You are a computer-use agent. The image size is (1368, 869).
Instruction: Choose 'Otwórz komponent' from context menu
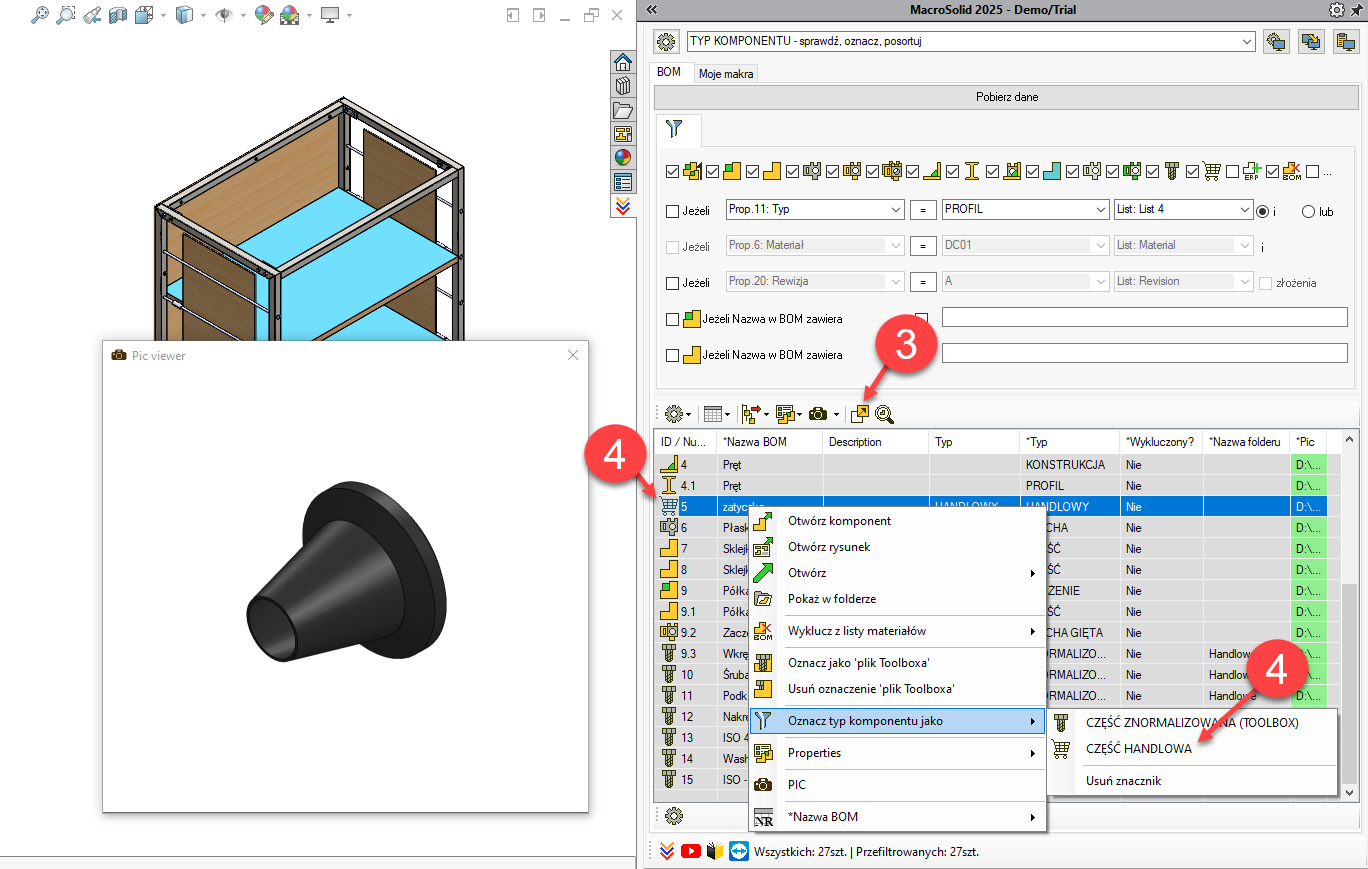898,521
